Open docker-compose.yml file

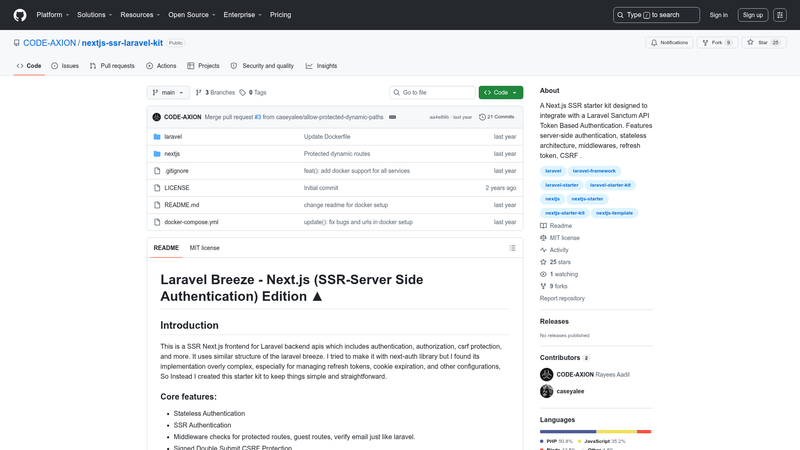(191, 222)
